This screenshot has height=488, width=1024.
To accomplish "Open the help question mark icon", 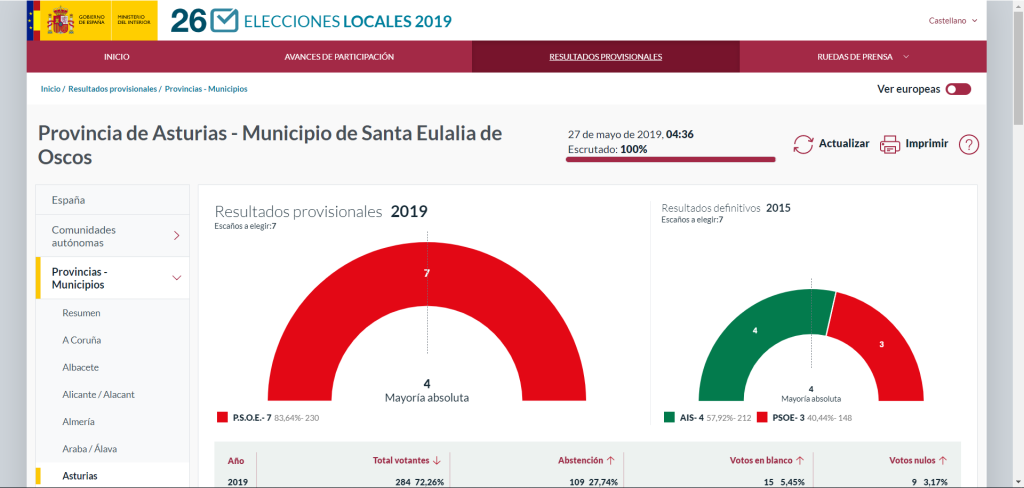I will 968,144.
